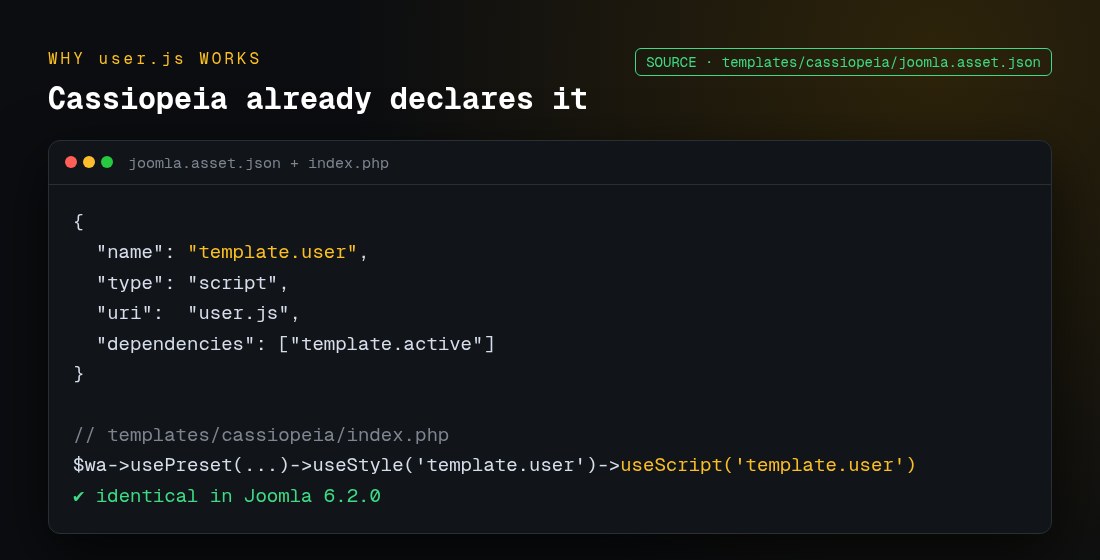Click the "script" value
Screen dimensions: 1100x560
click(x=232, y=283)
